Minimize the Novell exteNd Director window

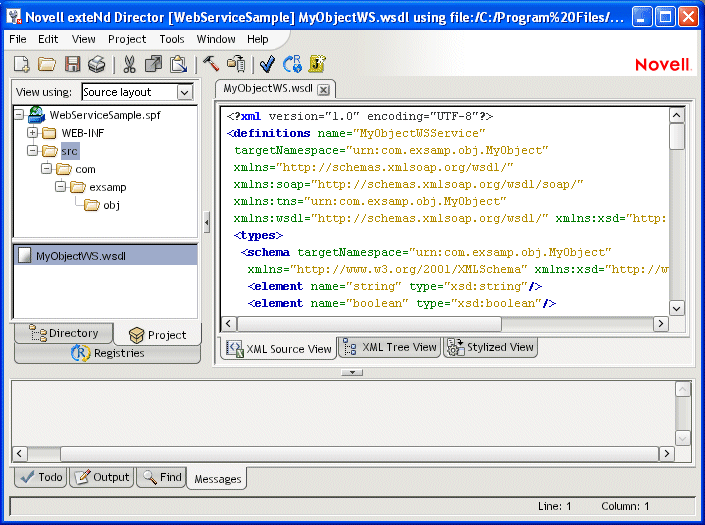click(x=642, y=17)
